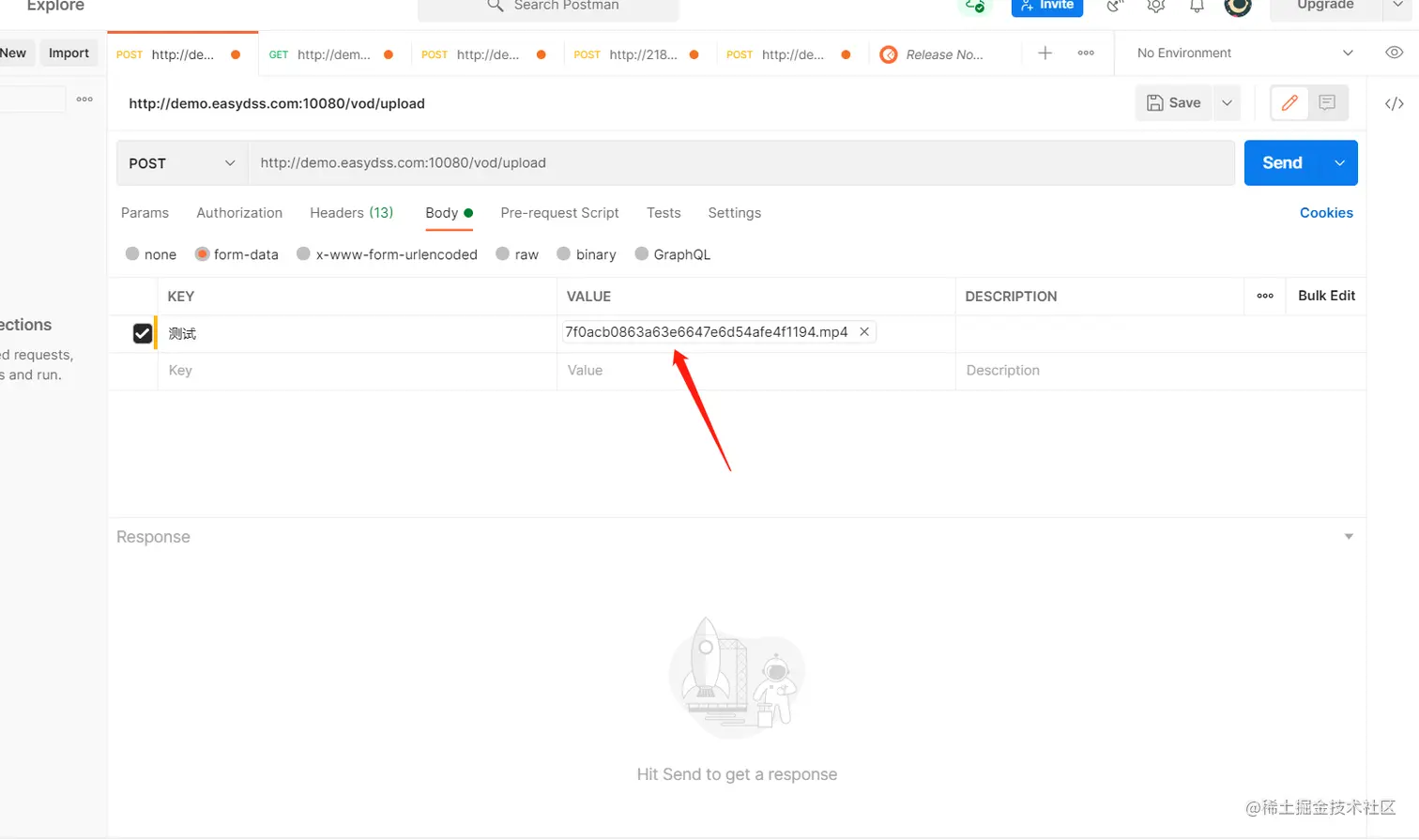Open the Params tab
1419x840 pixels.
(x=145, y=213)
